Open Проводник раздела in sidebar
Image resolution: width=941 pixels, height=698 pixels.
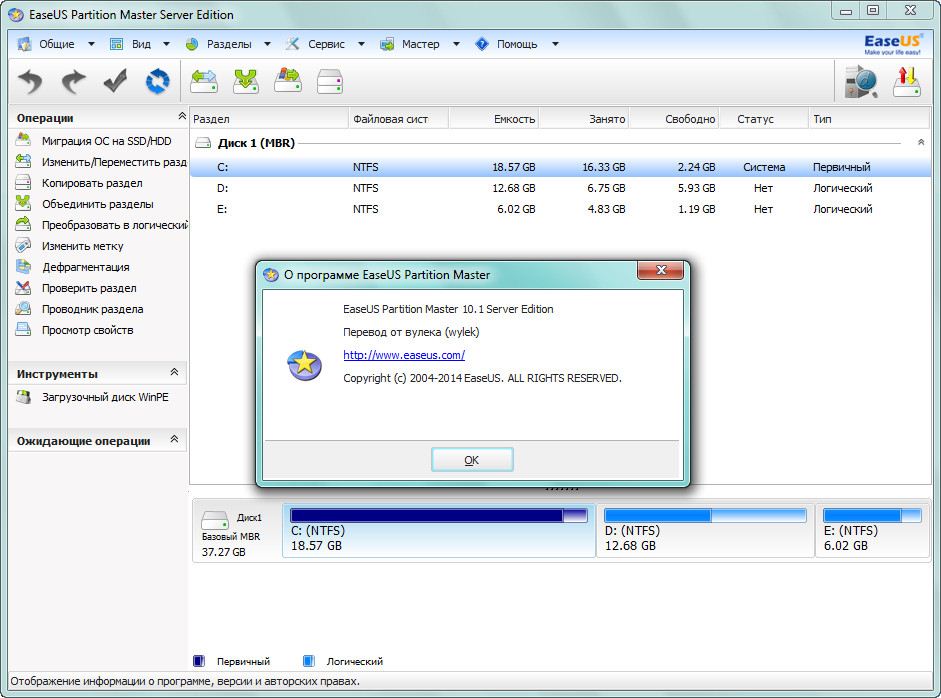92,309
